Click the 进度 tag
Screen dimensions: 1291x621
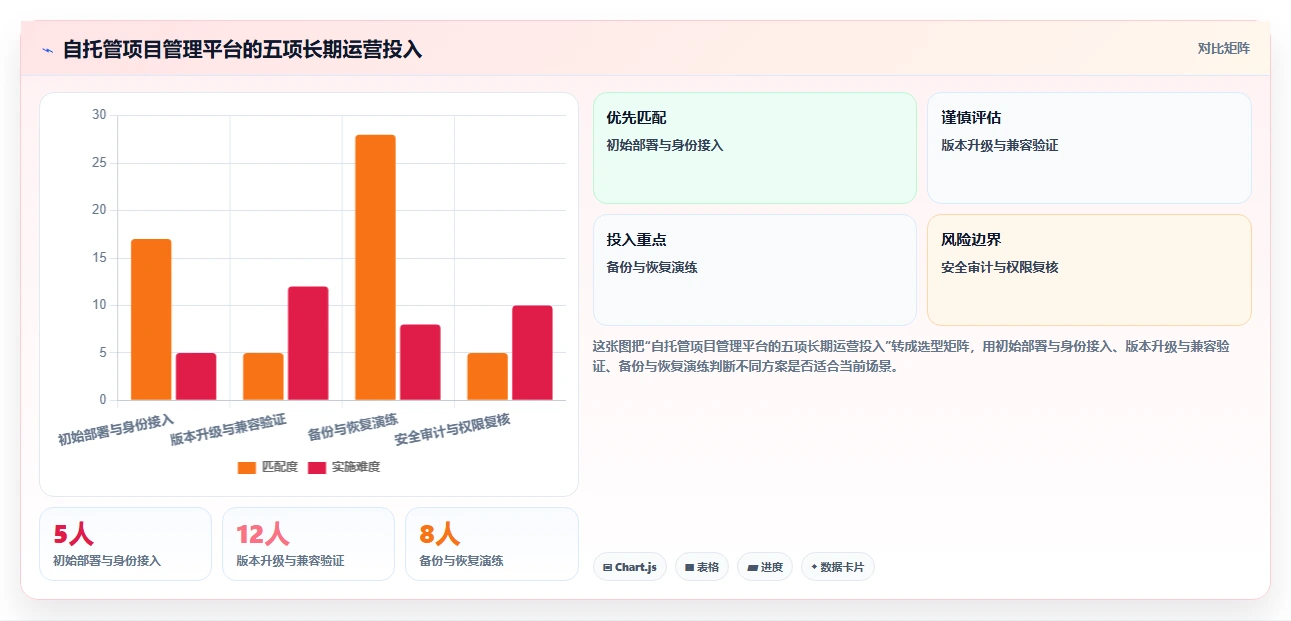[x=765, y=567]
